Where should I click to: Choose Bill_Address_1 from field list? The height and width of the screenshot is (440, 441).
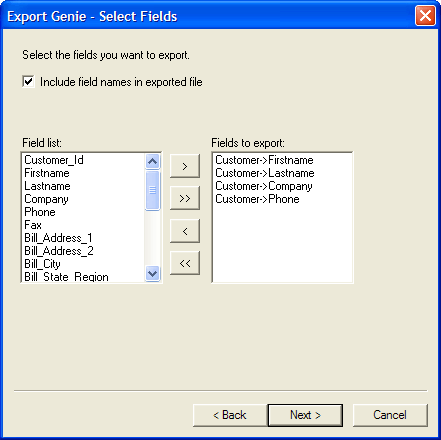click(58, 238)
